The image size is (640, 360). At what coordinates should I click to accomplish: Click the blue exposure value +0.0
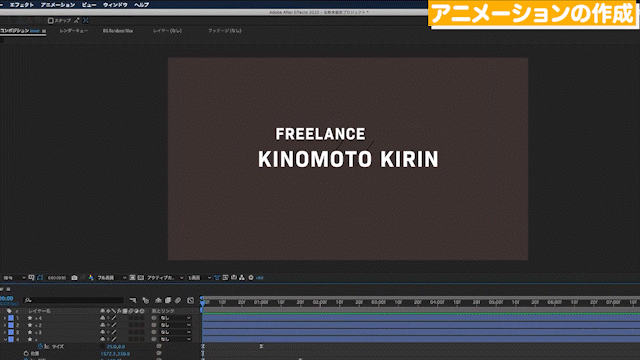(x=260, y=278)
